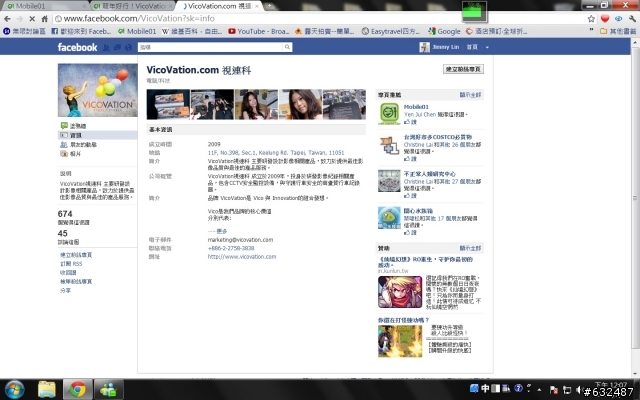Click the Chrome taskbar icon
This screenshot has width=640, height=400.
tap(78, 389)
